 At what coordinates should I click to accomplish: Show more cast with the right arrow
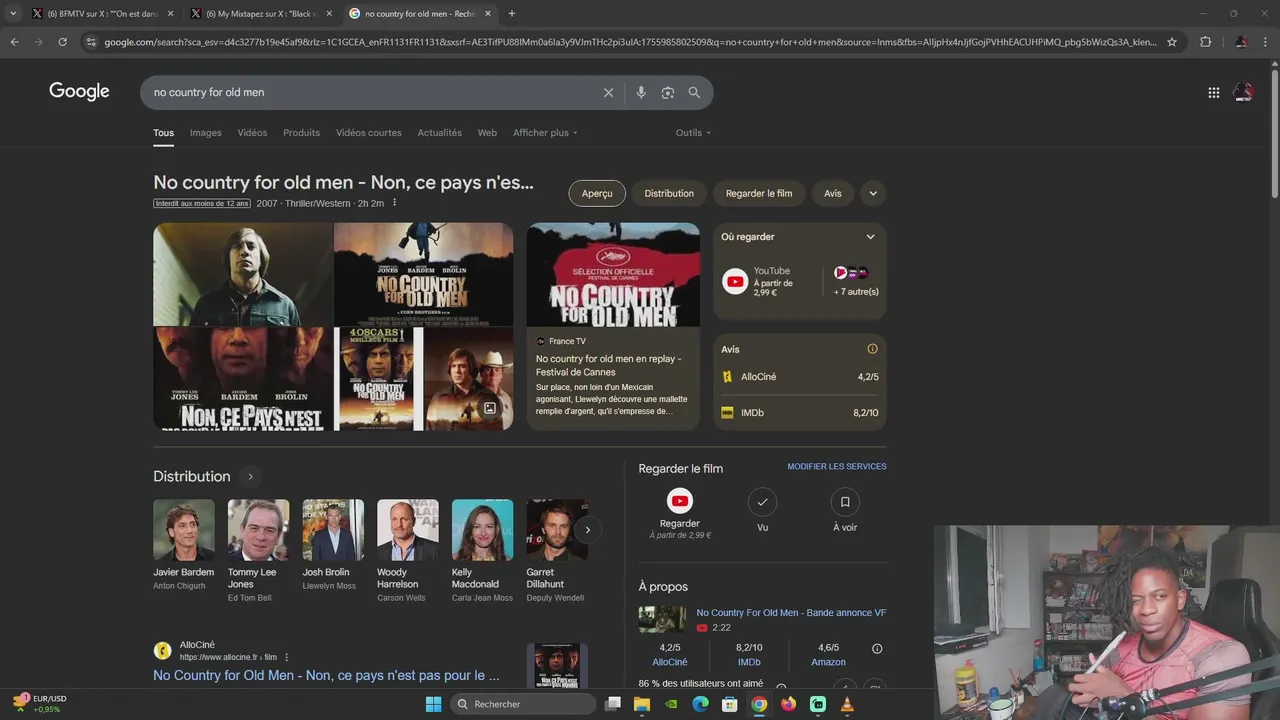(x=588, y=530)
